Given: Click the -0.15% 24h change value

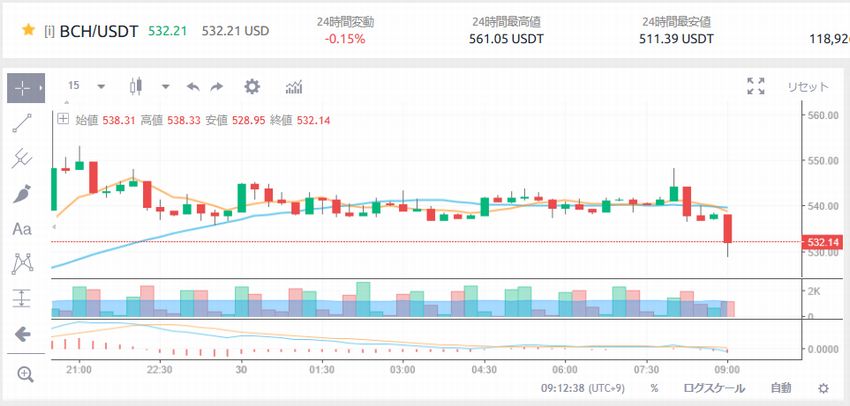Looking at the screenshot, I should [345, 39].
